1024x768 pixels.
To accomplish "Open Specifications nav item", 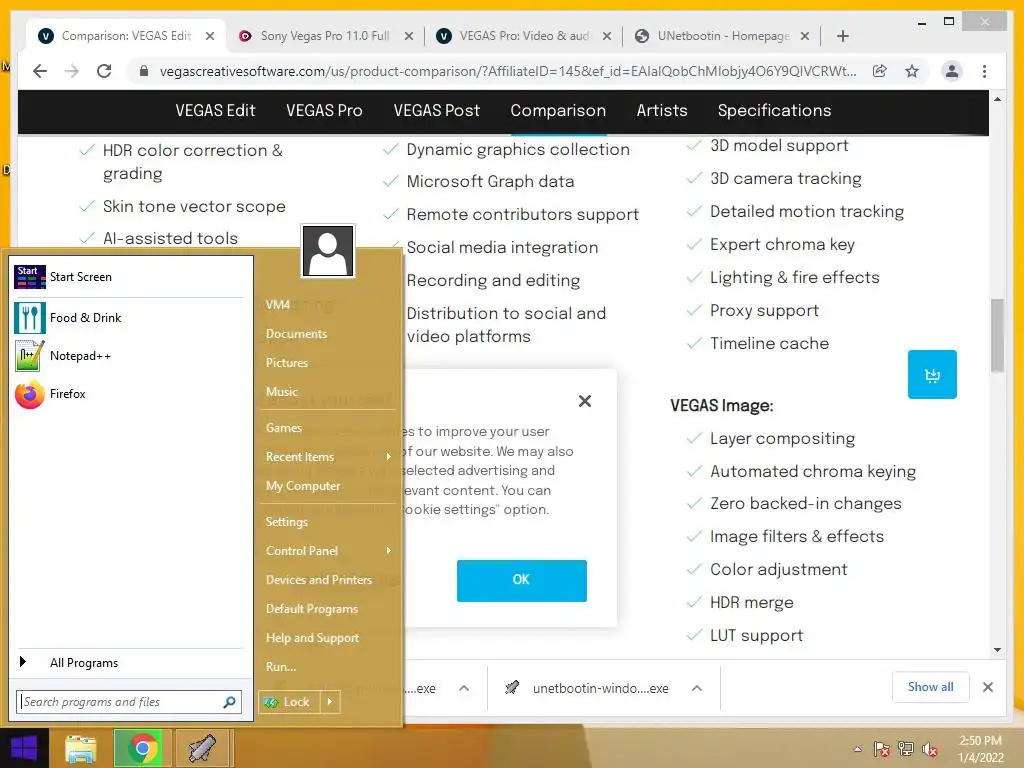I will coord(775,110).
